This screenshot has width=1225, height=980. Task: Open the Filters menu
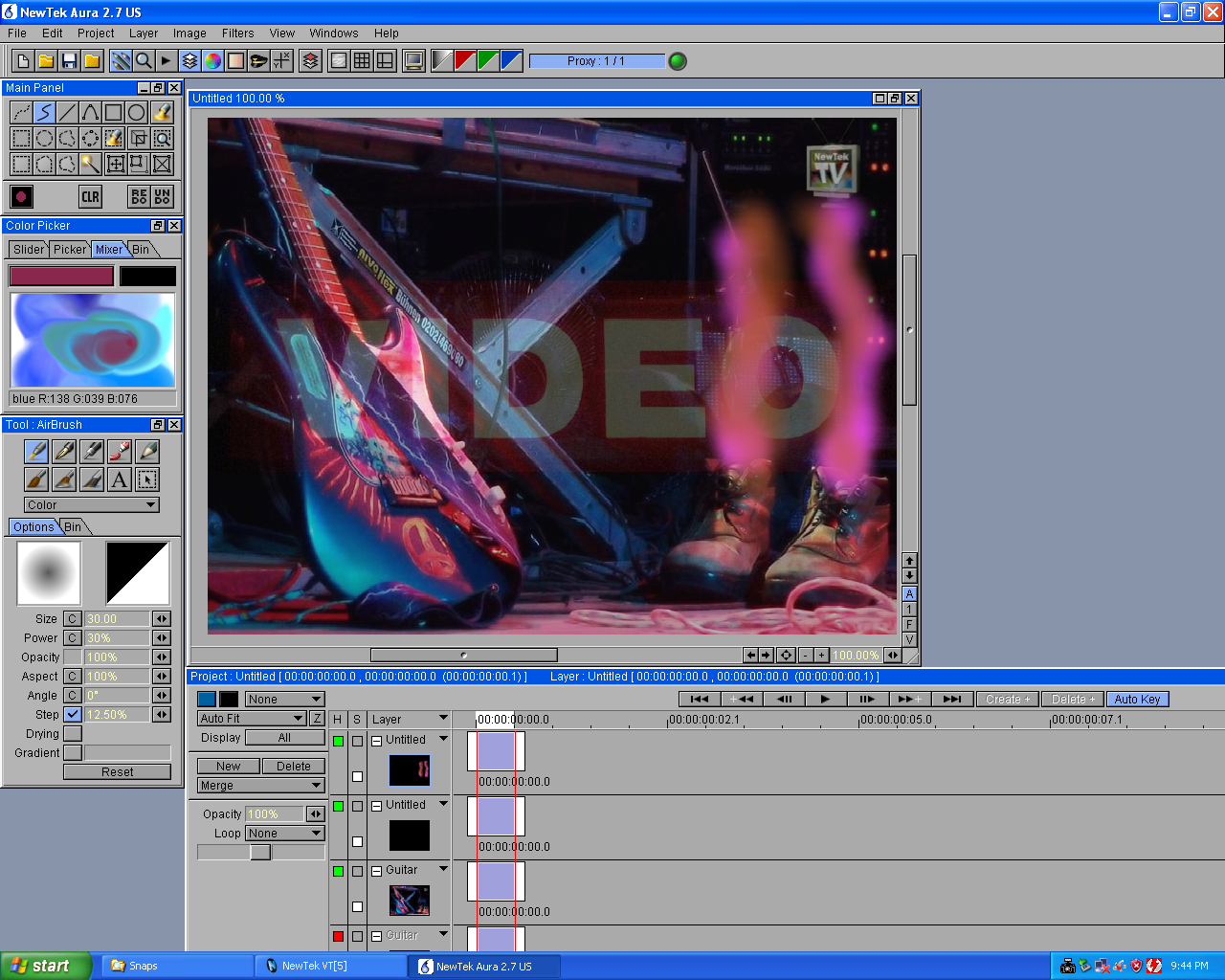[237, 33]
